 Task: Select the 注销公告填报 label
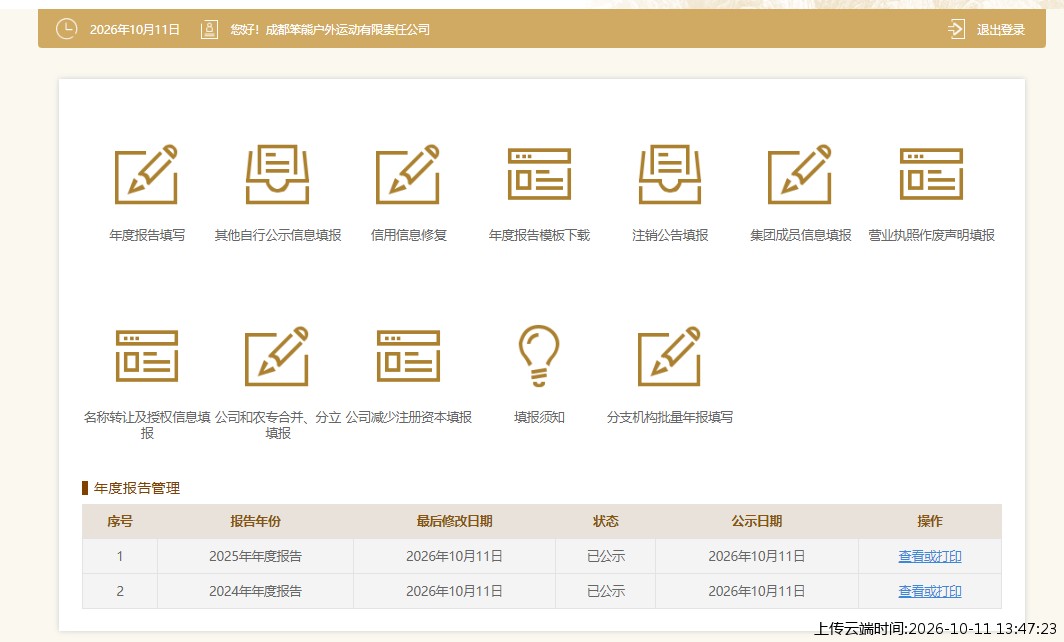click(x=670, y=235)
